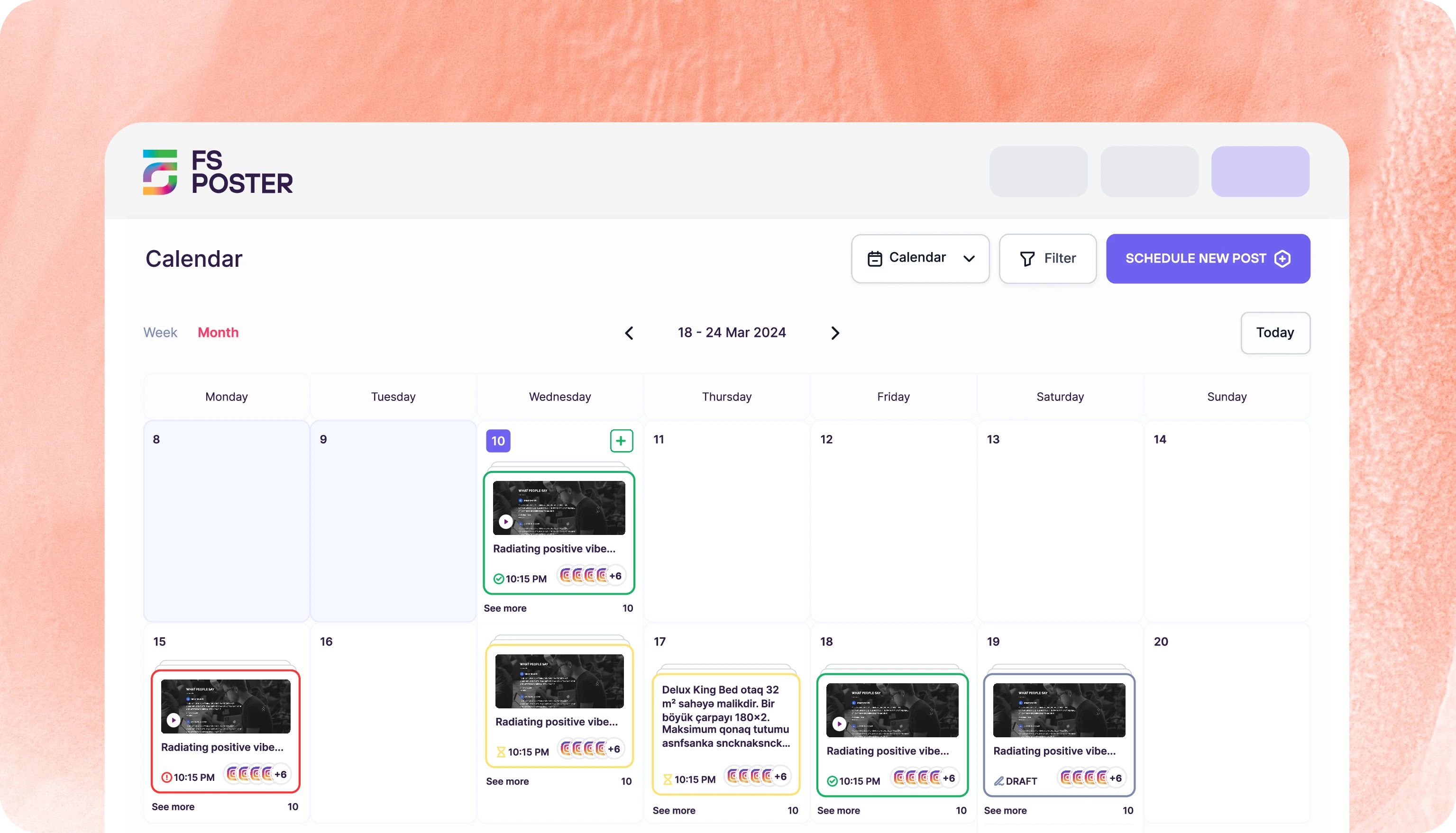Select the Month tab
This screenshot has height=833, width=1456.
click(218, 333)
